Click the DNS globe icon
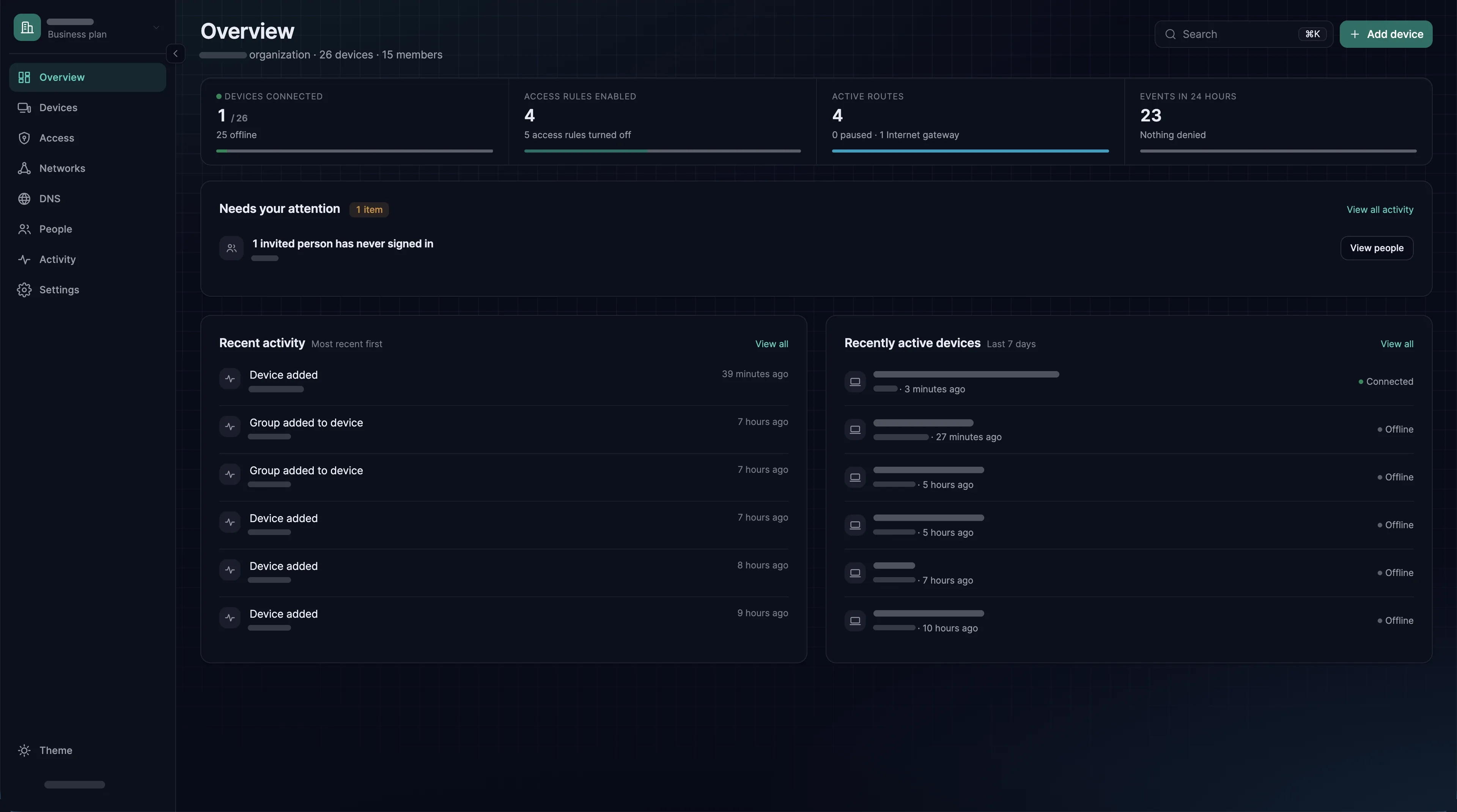Image resolution: width=1457 pixels, height=812 pixels. pos(24,199)
